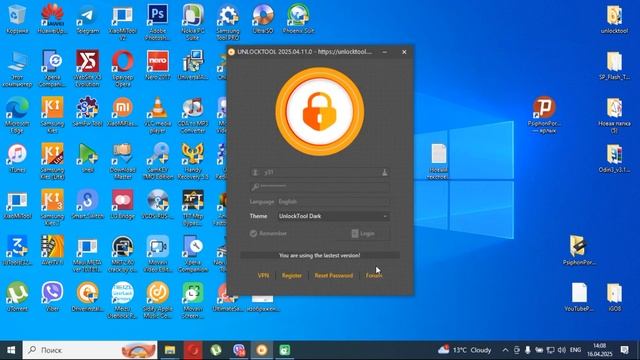
Task: Click the Reset Password link
Action: coord(333,276)
